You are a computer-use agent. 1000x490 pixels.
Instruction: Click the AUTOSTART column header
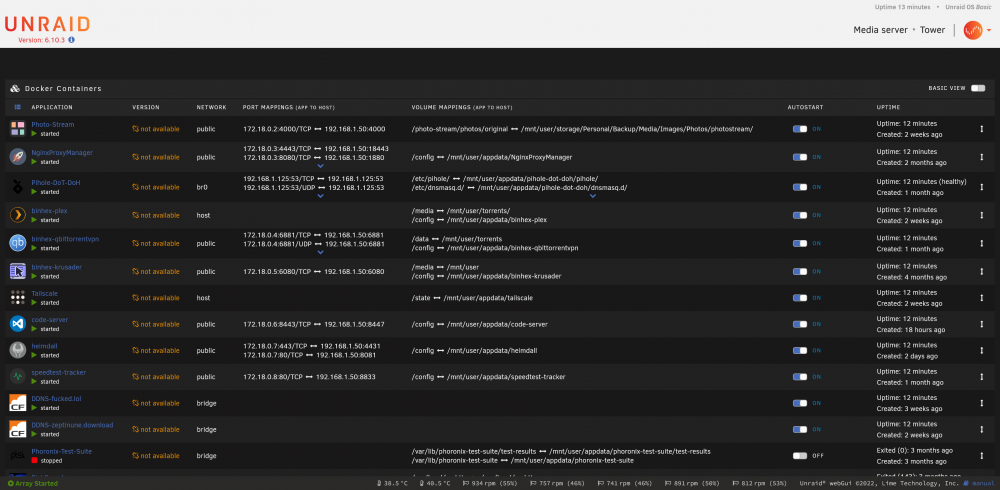point(805,107)
